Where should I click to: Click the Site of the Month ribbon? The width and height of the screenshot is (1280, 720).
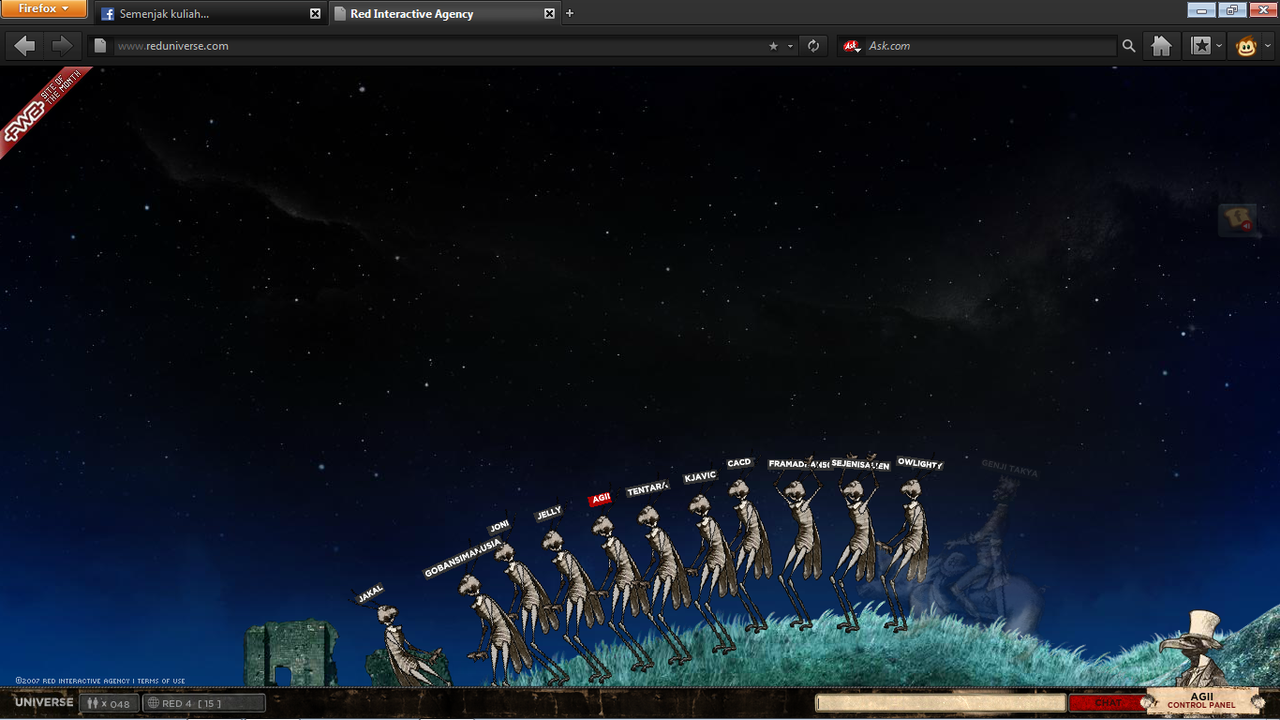click(40, 108)
